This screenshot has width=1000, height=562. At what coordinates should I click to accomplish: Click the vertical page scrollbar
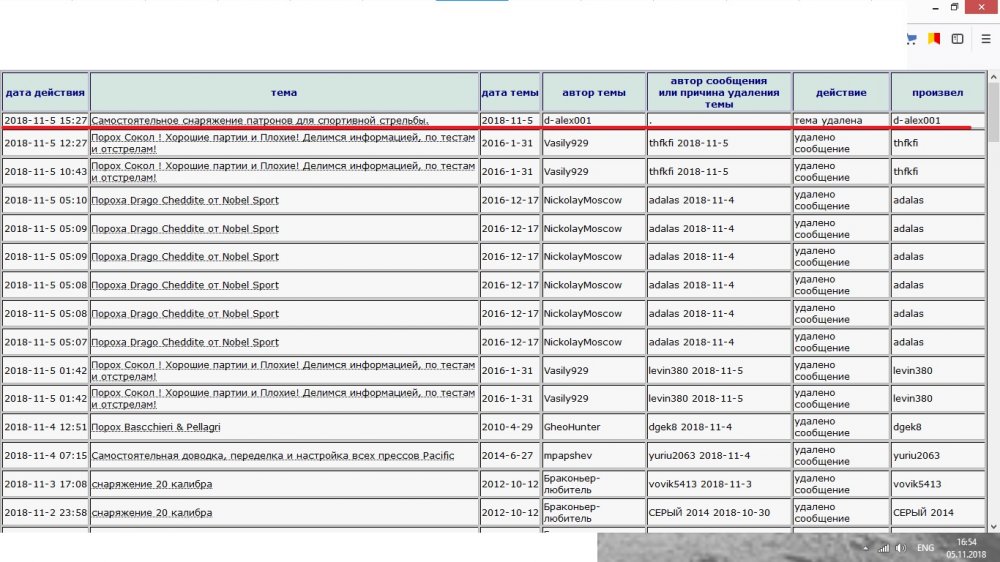pyautogui.click(x=992, y=300)
